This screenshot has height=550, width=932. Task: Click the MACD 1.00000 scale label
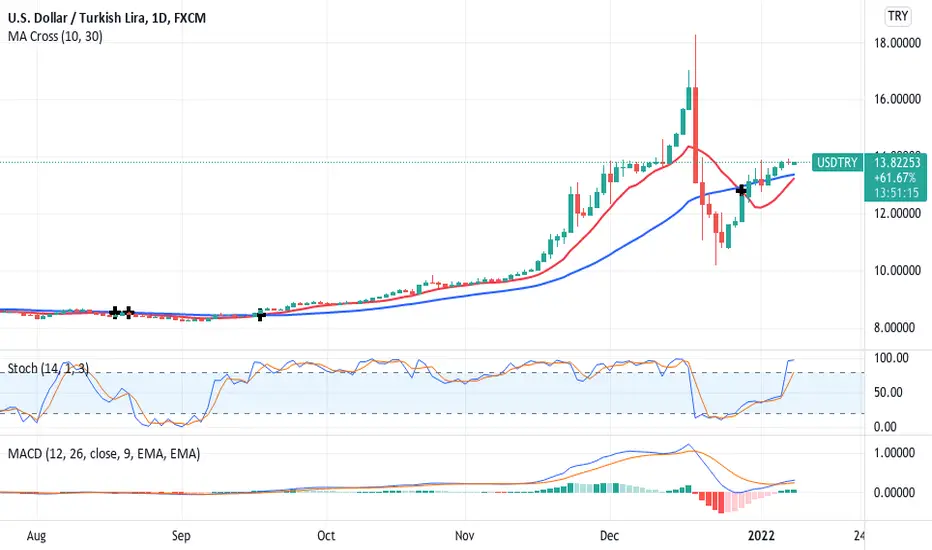pyautogui.click(x=894, y=453)
